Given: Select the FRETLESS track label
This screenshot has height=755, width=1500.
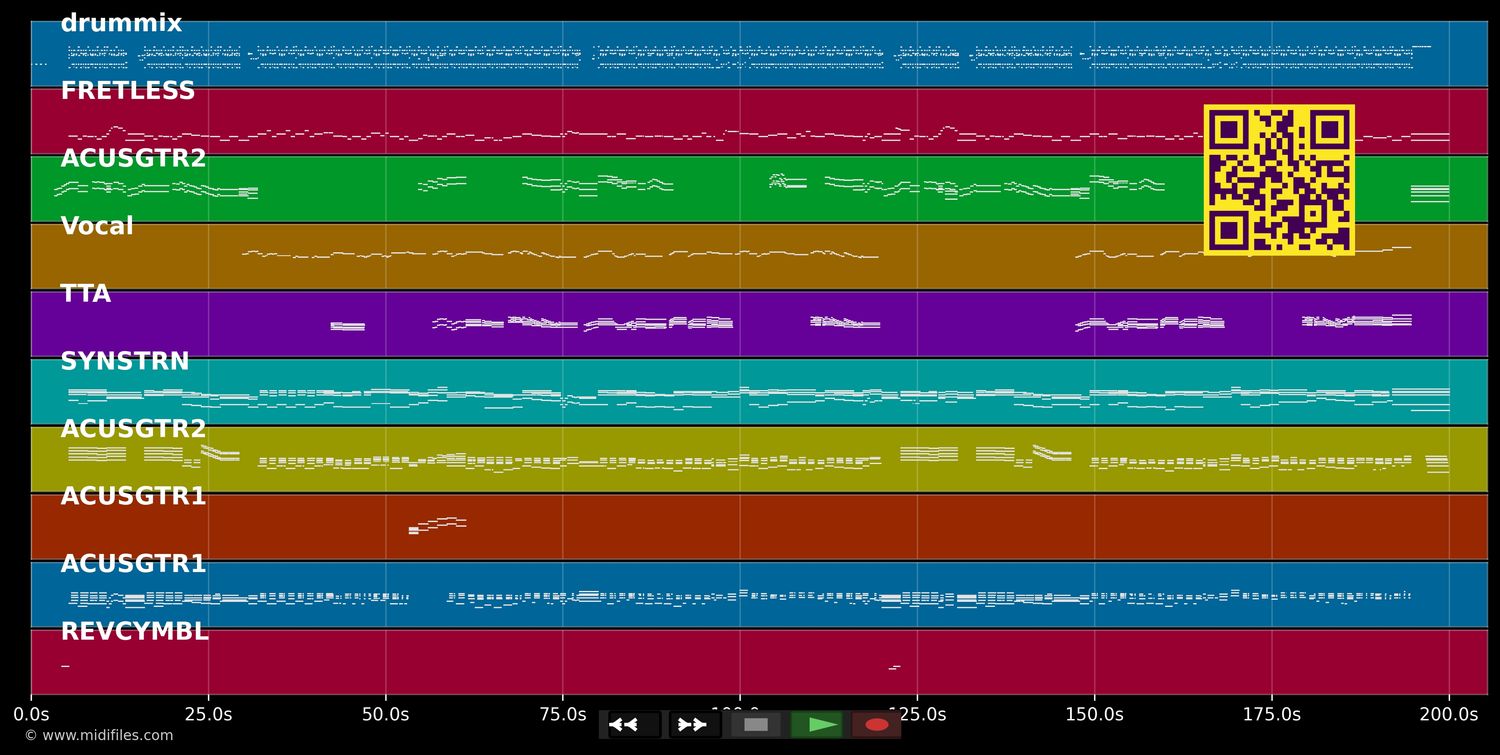Looking at the screenshot, I should pyautogui.click(x=127, y=92).
